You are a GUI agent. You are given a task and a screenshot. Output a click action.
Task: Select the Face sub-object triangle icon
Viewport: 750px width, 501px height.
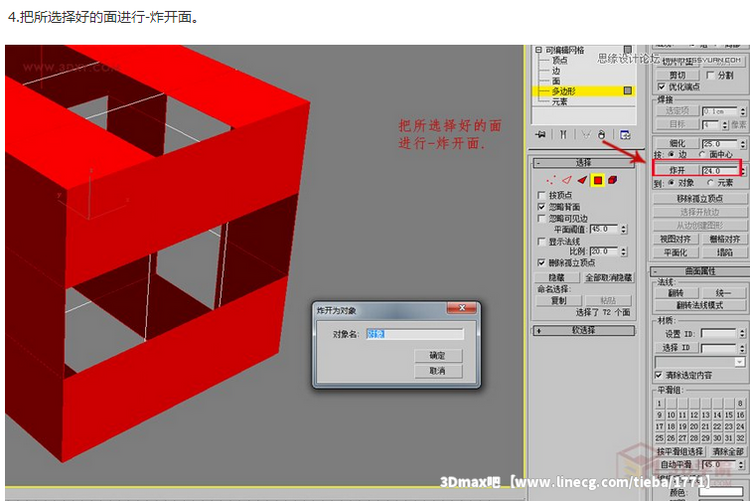[x=582, y=180]
